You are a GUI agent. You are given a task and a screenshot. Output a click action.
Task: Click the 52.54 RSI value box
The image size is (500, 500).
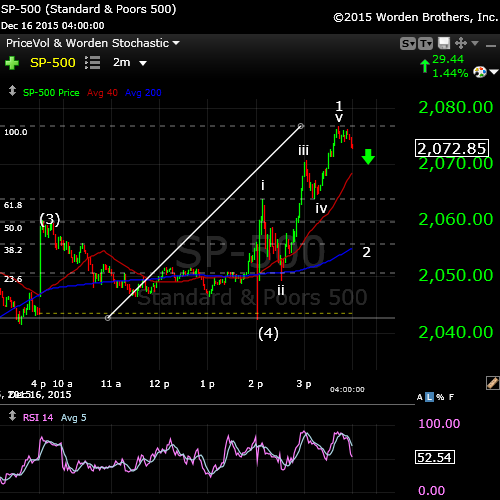(x=435, y=457)
